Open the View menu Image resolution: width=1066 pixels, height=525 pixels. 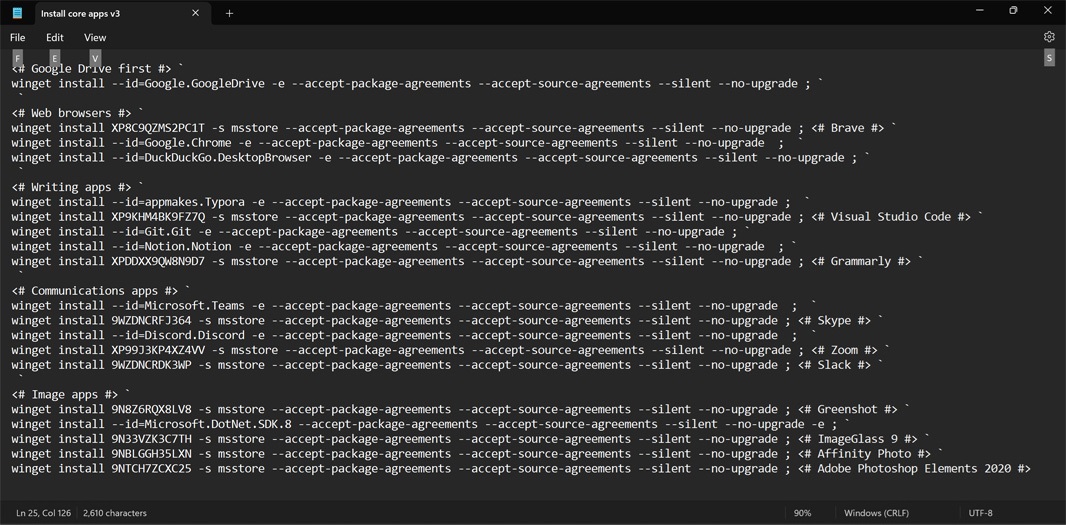click(95, 37)
